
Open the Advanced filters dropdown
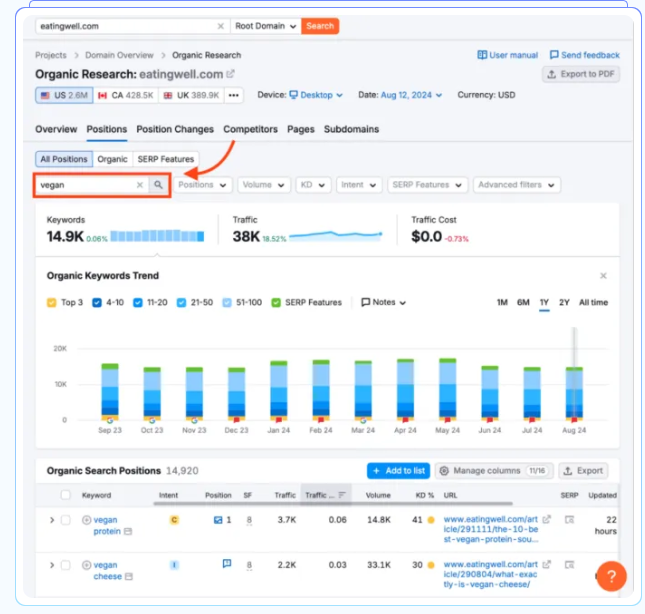[516, 185]
